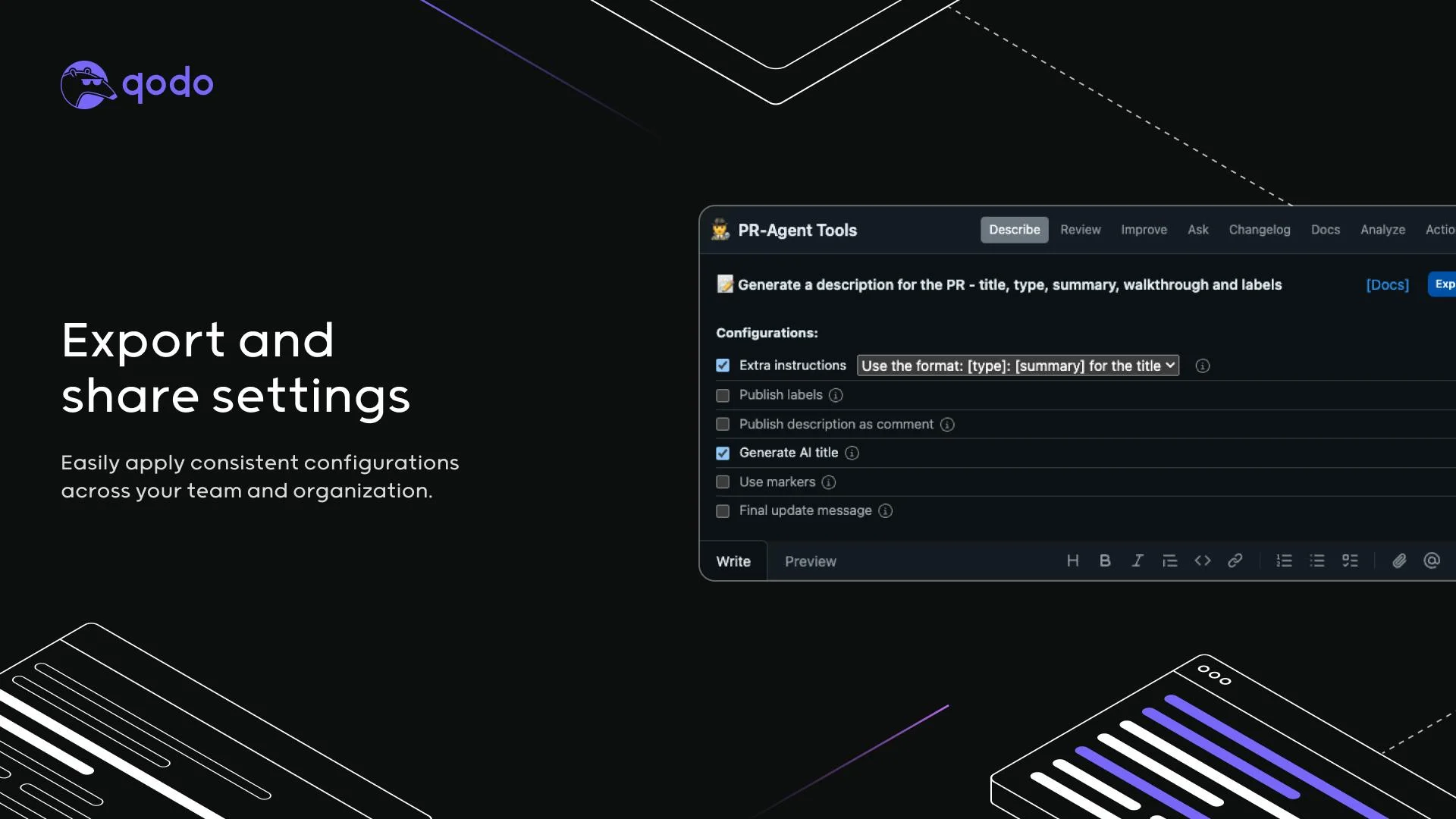
Task: Insert code snippet formatting
Action: tap(1203, 561)
